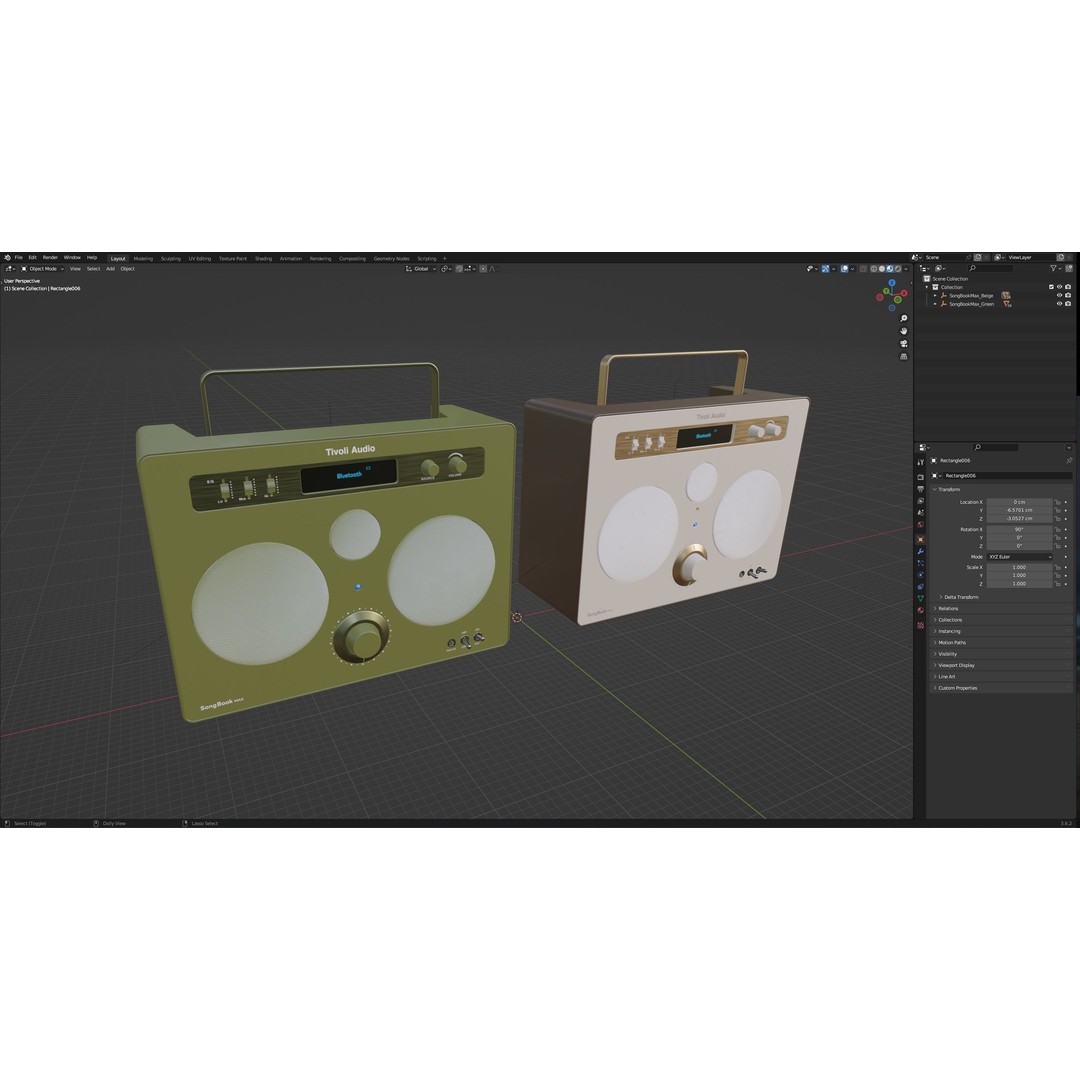Disable camera visibility for SongBookMax_Beige
Screen dimensions: 1080x1080
pos(1067,295)
